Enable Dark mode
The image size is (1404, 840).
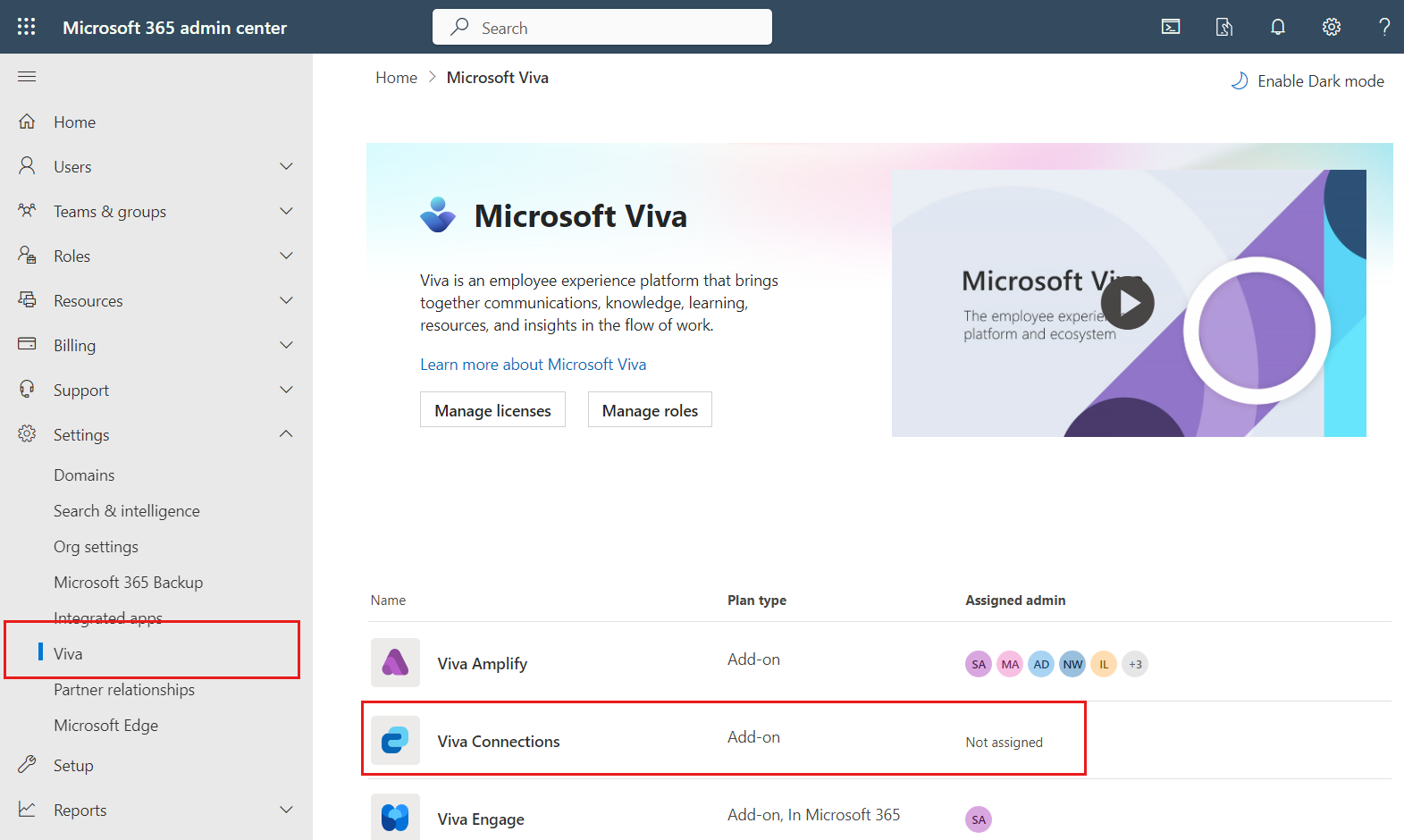pyautogui.click(x=1307, y=81)
